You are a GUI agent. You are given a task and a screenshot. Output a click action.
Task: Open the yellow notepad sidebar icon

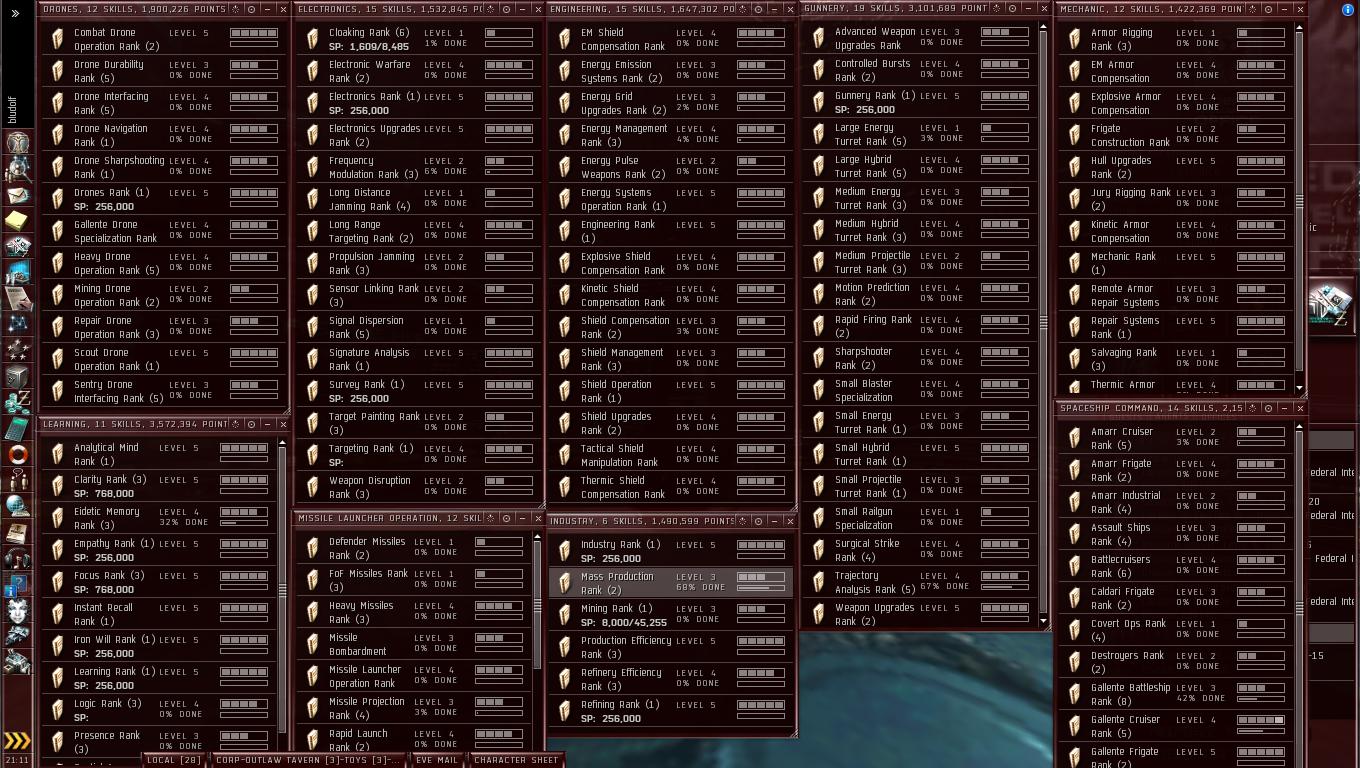click(17, 220)
